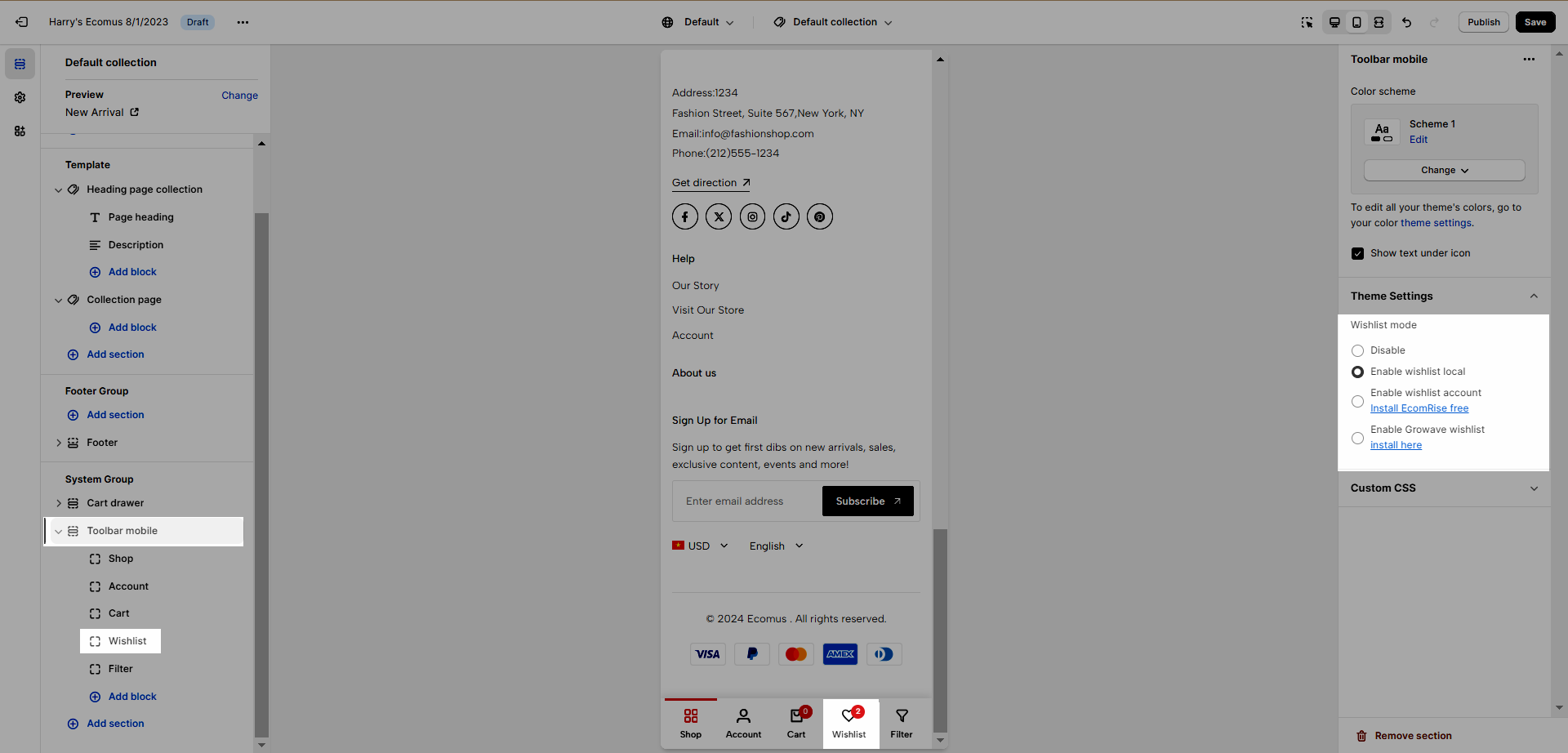Tap the Shop icon in mobile toolbar preview
The width and height of the screenshot is (1568, 753).
click(691, 716)
